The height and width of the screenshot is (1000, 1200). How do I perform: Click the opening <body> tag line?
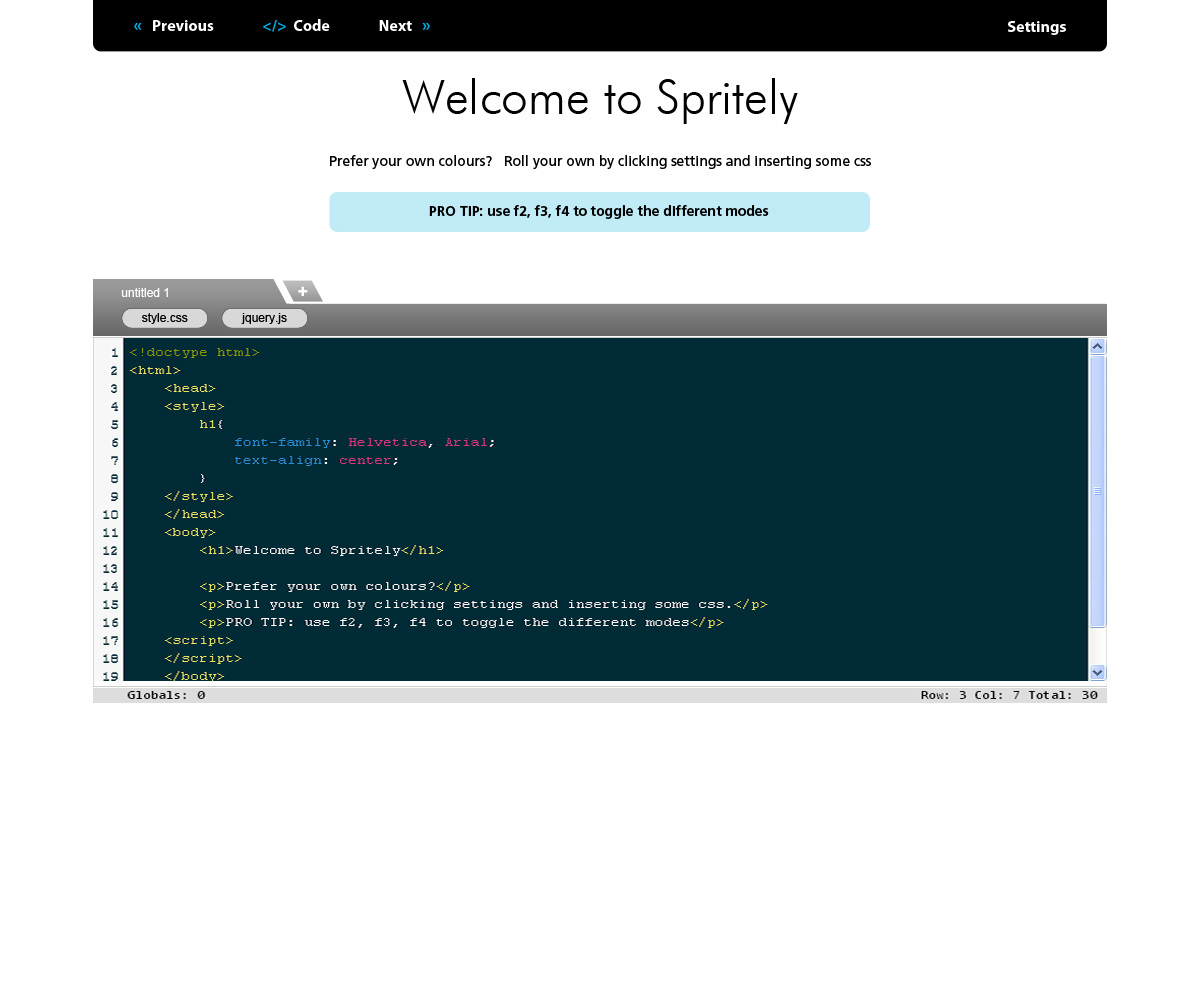190,532
